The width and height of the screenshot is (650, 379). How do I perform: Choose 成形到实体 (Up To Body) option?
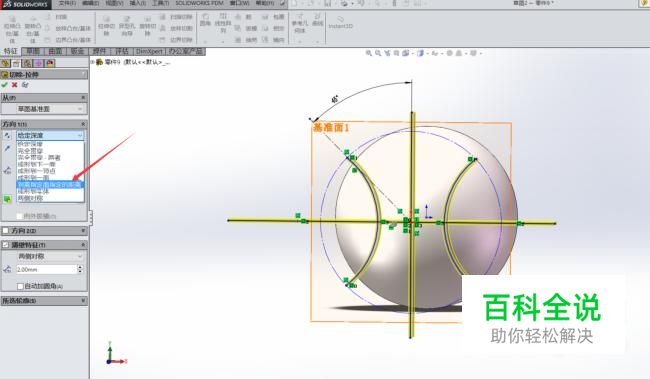50,192
